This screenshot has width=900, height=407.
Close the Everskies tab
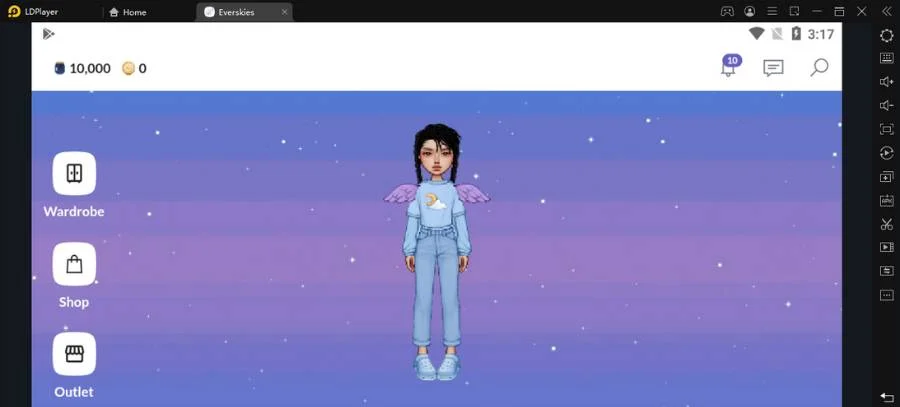click(284, 12)
